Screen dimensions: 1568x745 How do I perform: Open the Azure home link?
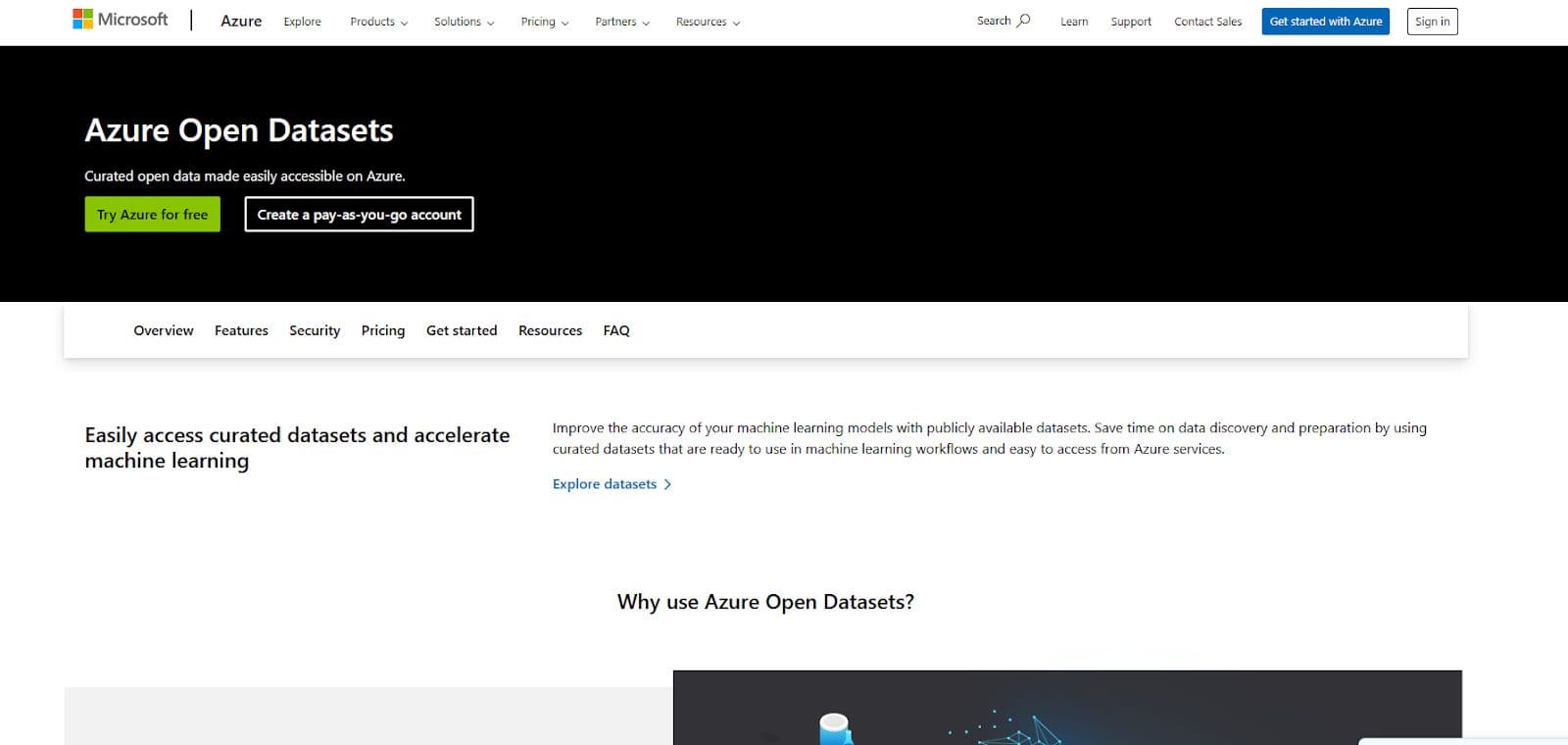coord(241,21)
